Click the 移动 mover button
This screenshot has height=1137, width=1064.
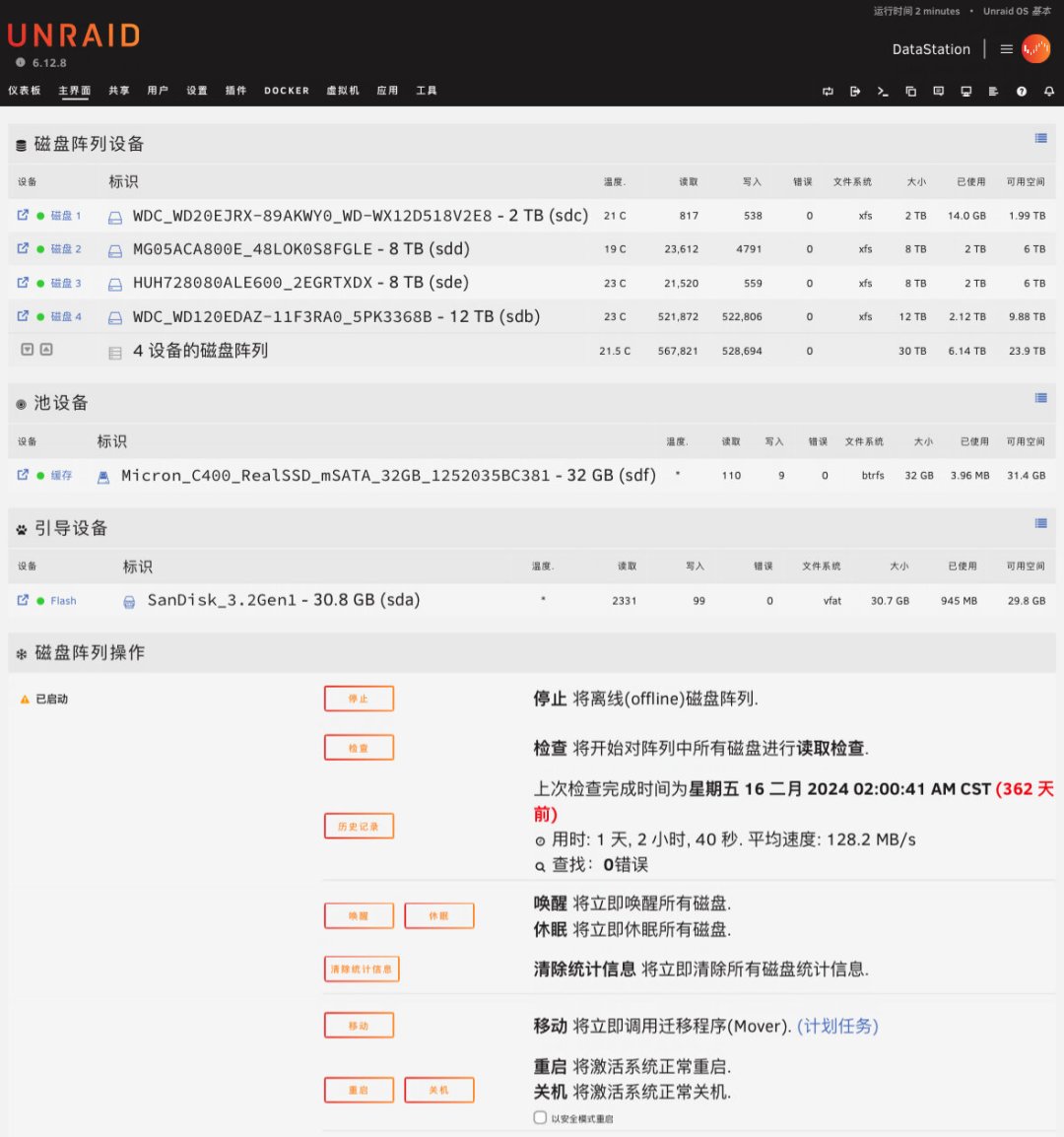tap(359, 1026)
